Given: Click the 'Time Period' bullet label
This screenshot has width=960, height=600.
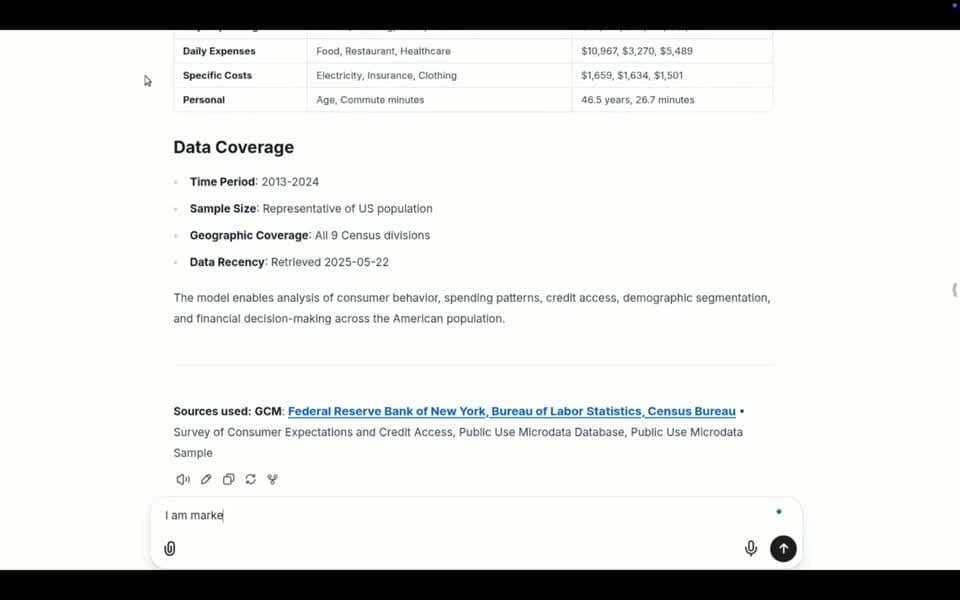Looking at the screenshot, I should (222, 182).
